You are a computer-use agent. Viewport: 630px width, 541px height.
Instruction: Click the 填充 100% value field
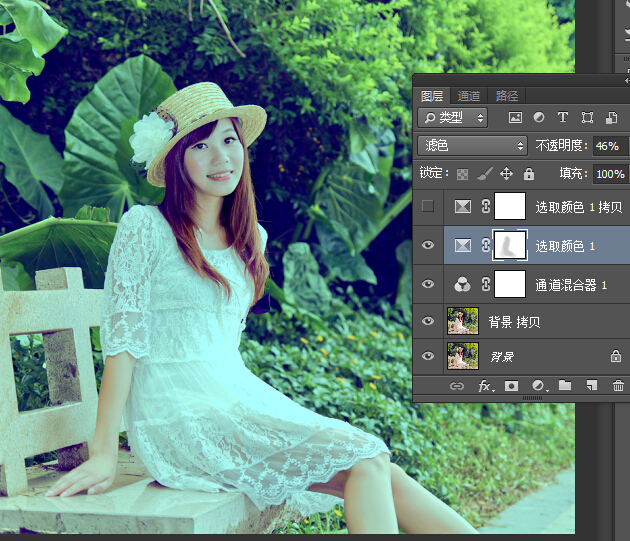609,174
